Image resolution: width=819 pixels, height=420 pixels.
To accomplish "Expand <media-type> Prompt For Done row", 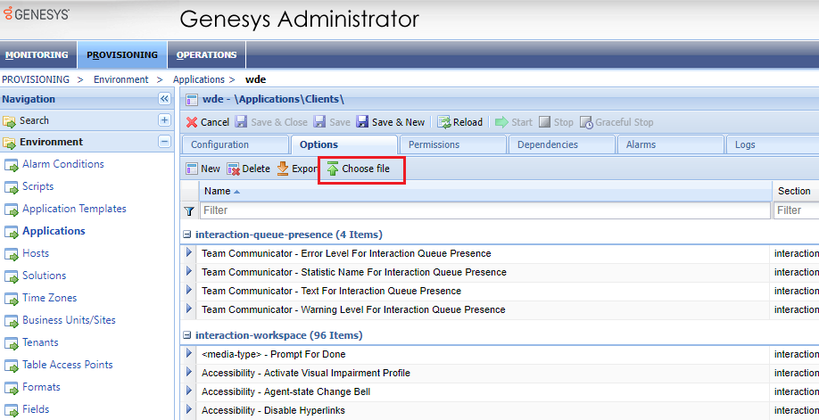I will click(x=189, y=354).
